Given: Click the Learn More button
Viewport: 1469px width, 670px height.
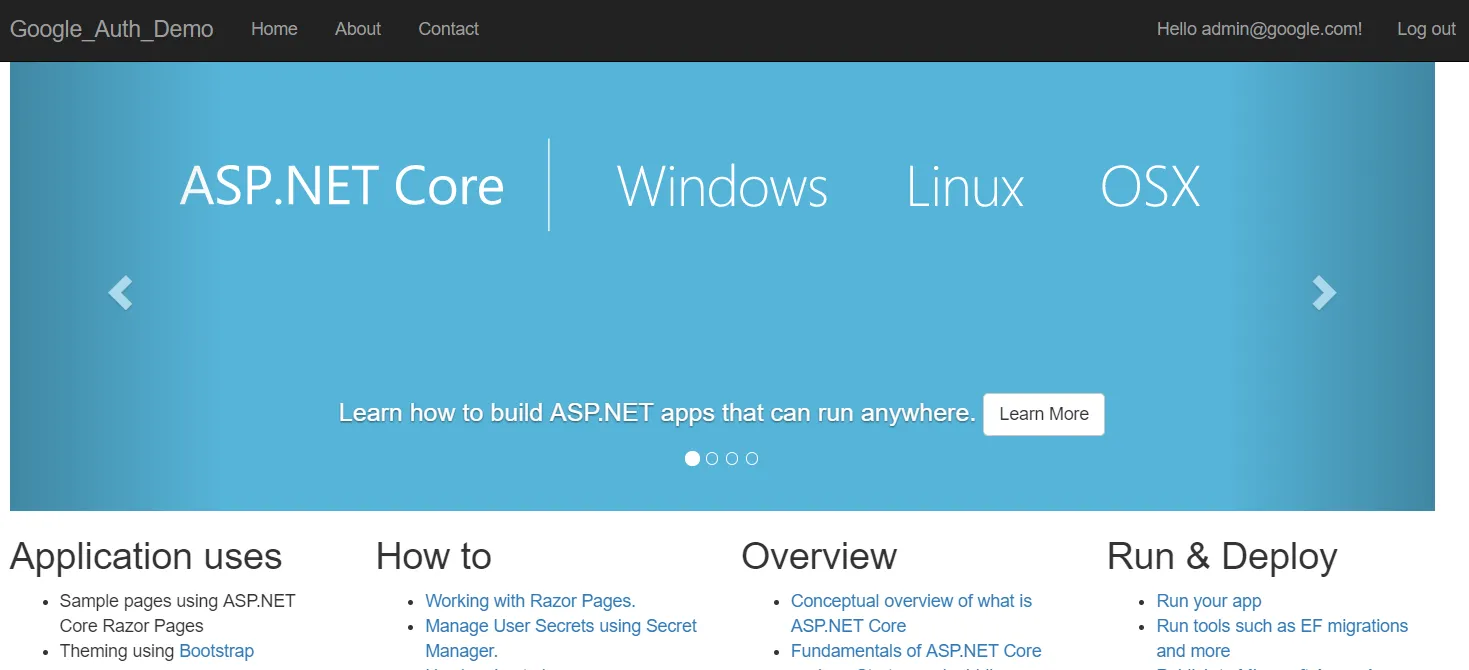Looking at the screenshot, I should pos(1044,414).
